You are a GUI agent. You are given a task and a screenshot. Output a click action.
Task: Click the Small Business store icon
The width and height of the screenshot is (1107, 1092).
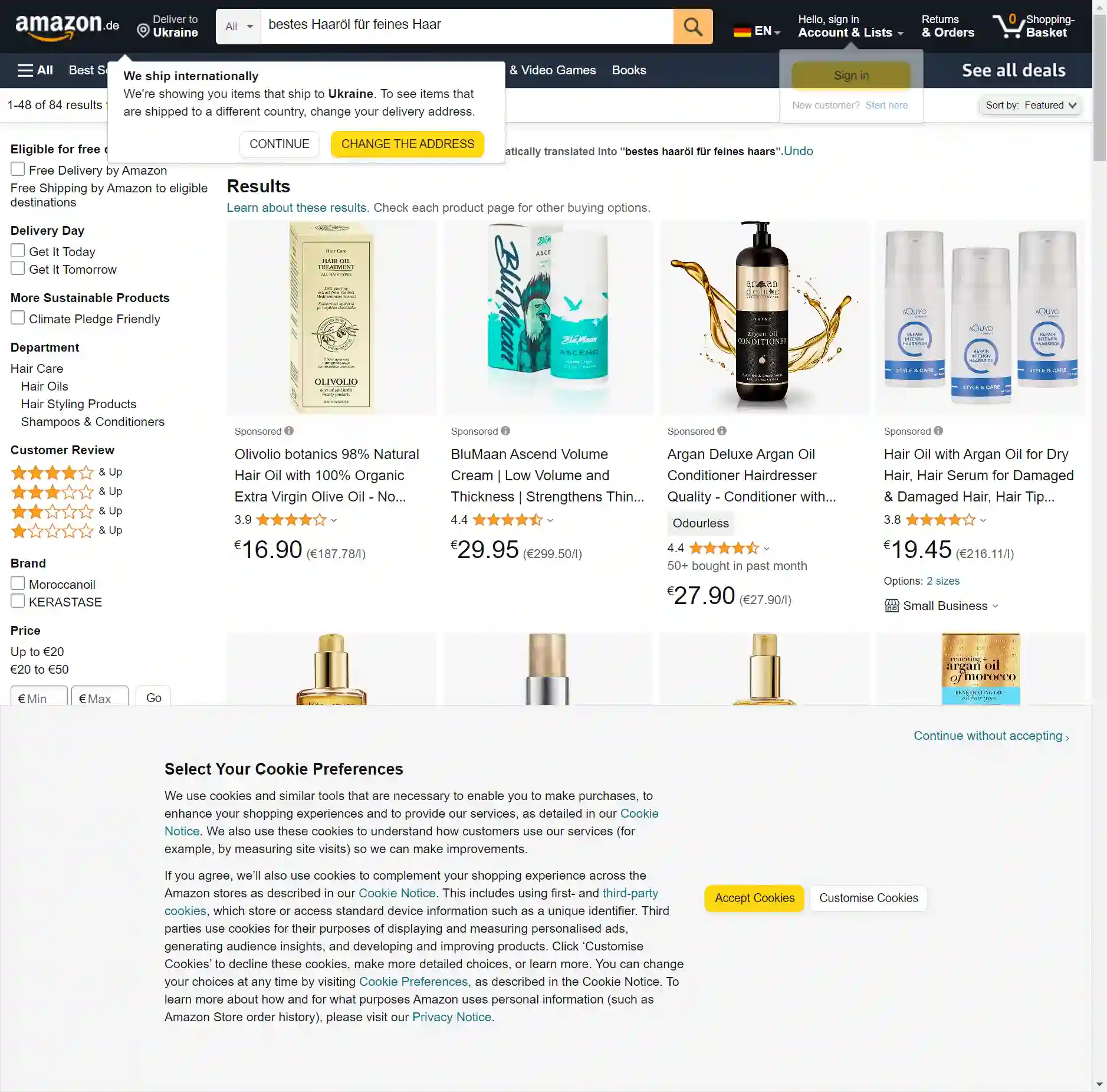(x=891, y=606)
